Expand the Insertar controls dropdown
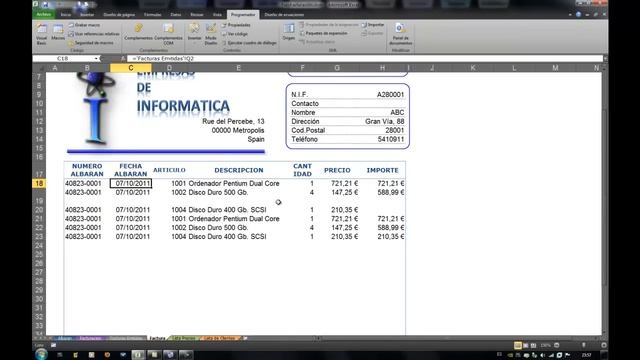 [194, 34]
